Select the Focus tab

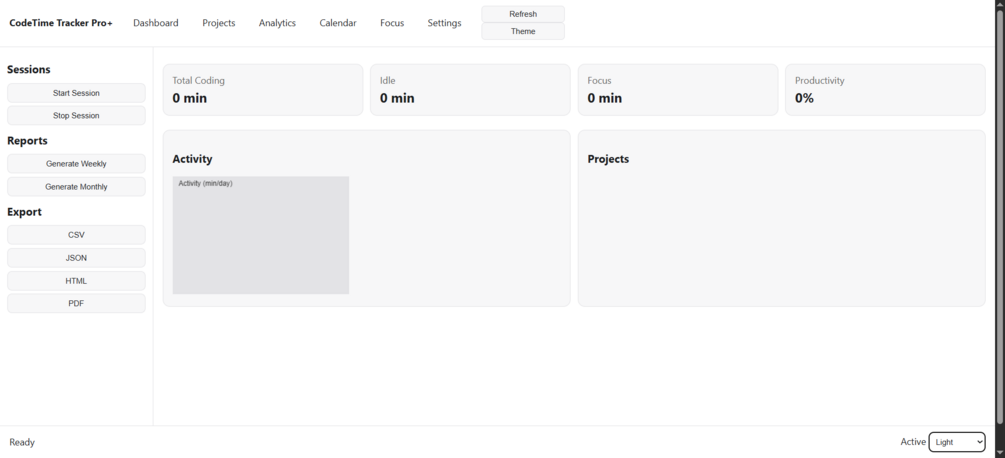[392, 23]
